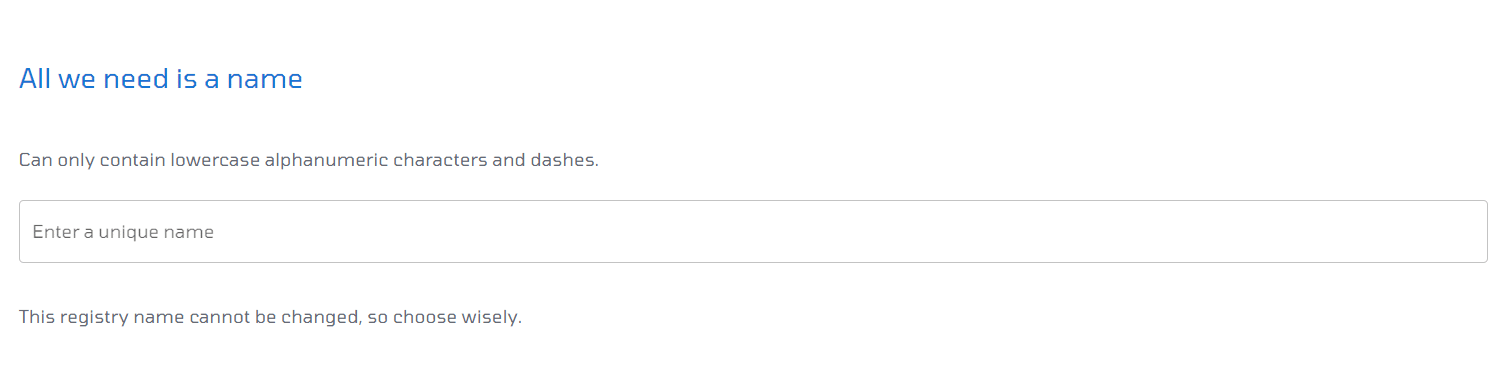Click the 'Enter a unique name' input field
The image size is (1512, 385).
pos(753,232)
